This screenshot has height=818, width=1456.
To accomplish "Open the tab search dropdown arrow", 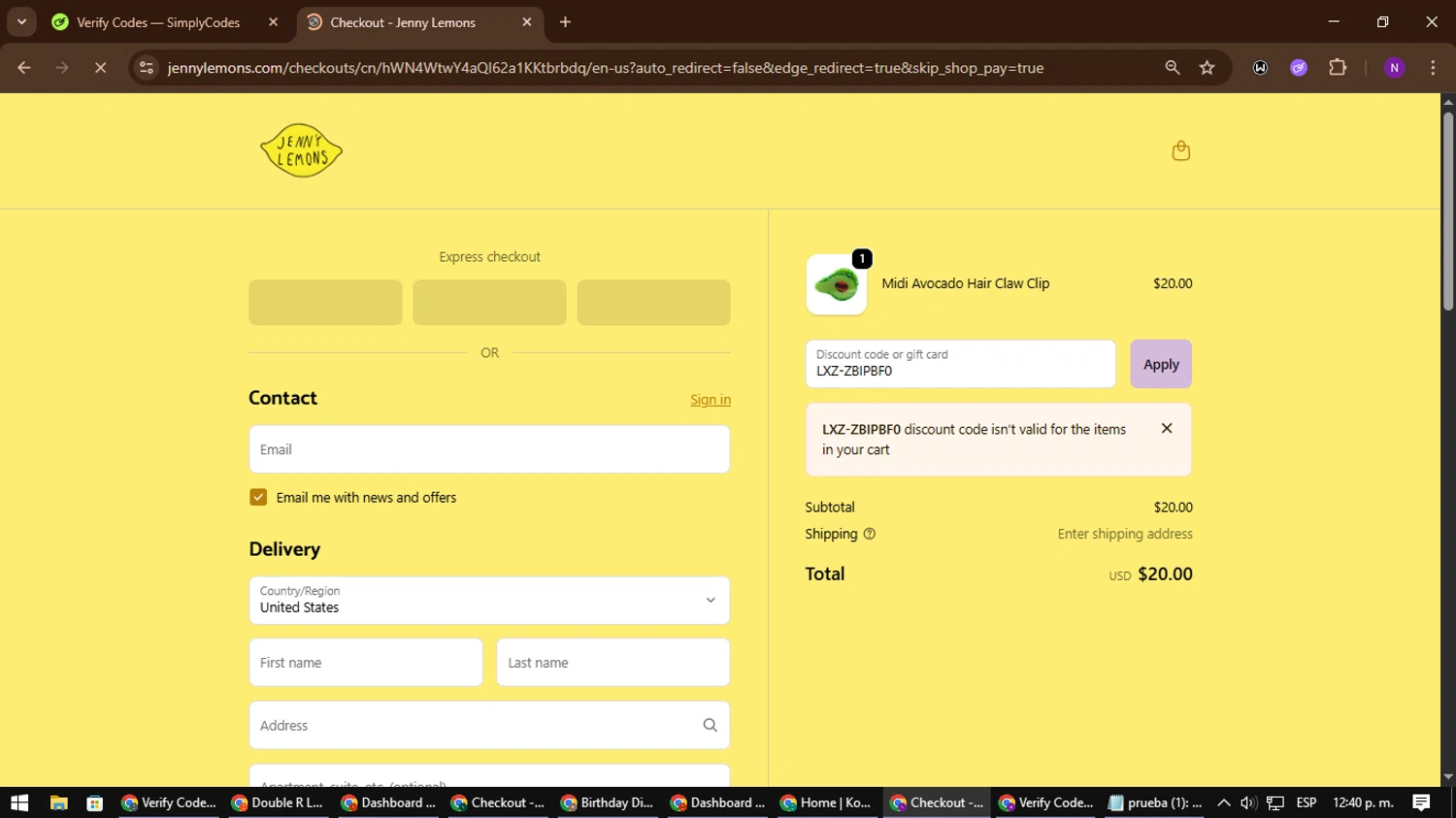I will 21,22.
